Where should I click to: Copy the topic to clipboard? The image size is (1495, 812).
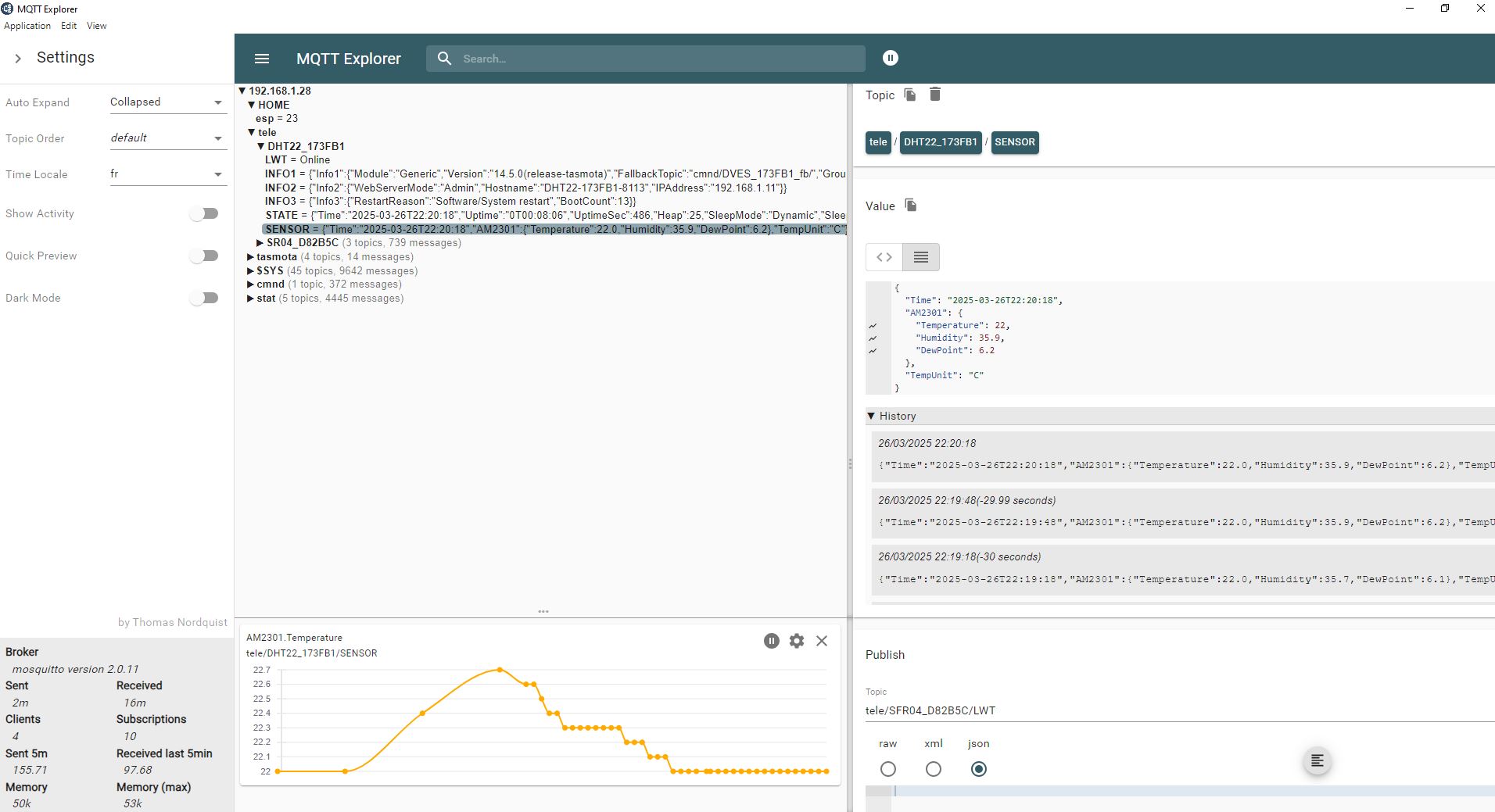[x=909, y=95]
